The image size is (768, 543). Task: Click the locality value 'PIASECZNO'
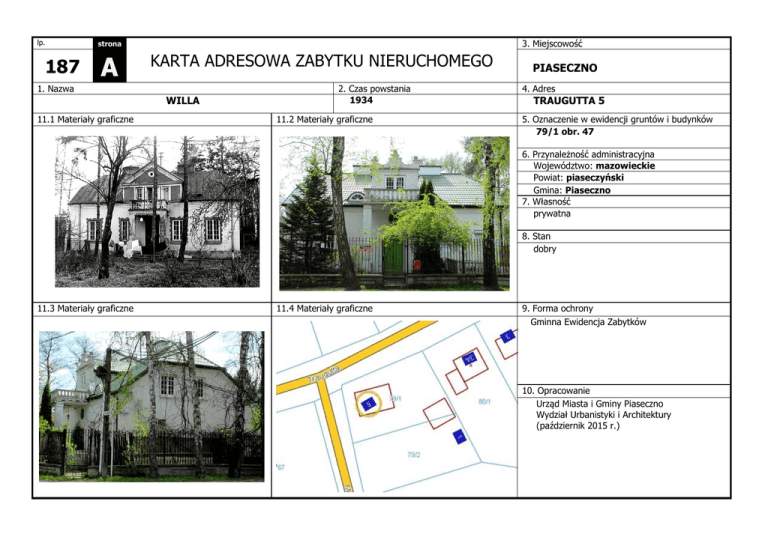[565, 69]
